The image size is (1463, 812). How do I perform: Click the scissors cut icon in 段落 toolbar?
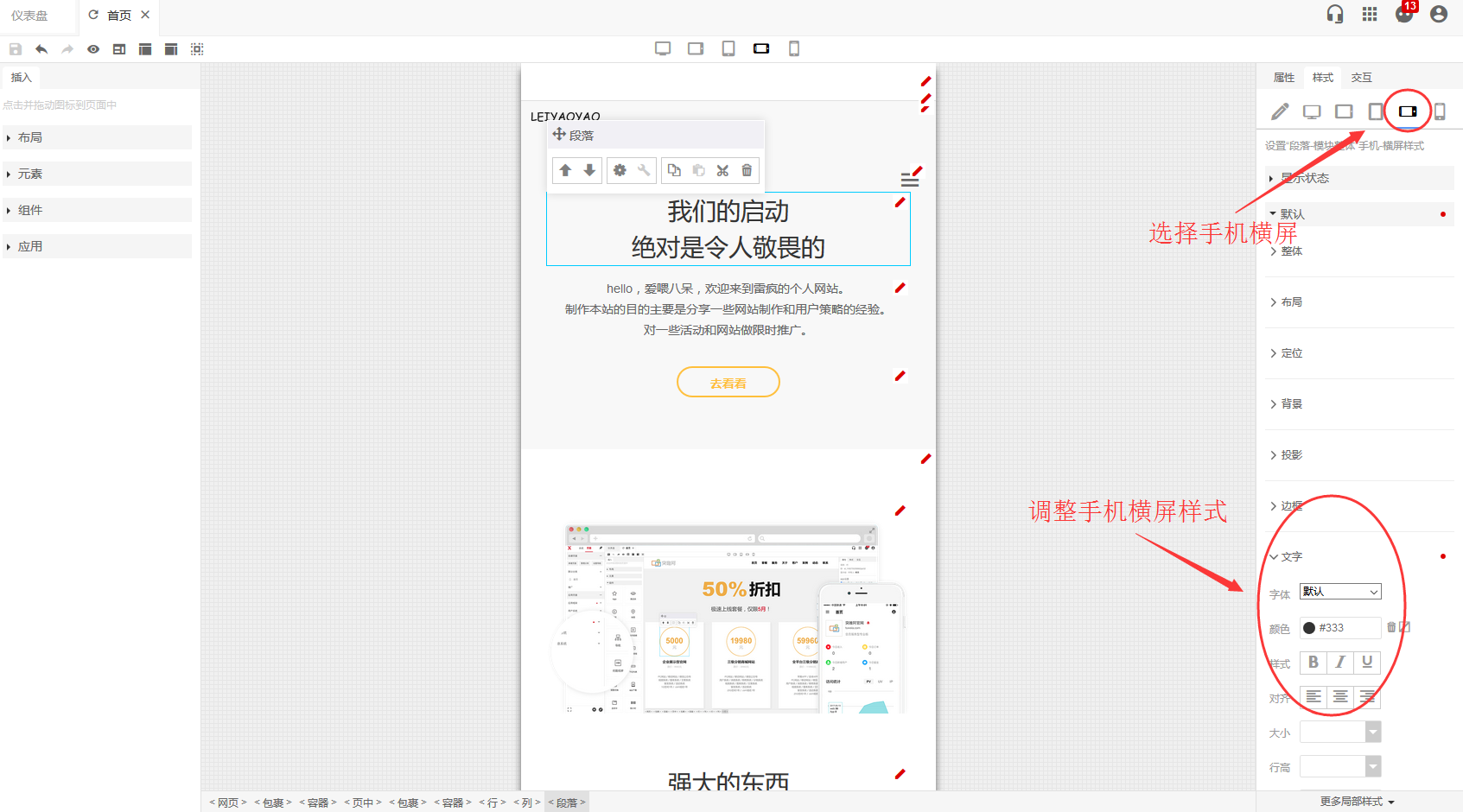pos(722,170)
